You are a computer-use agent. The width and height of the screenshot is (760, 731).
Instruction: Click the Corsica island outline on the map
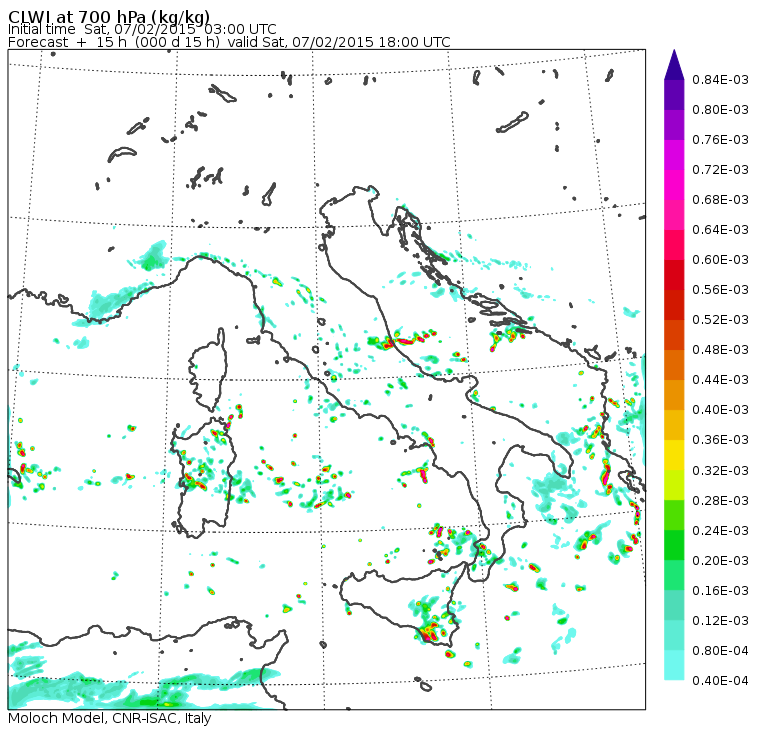209,371
